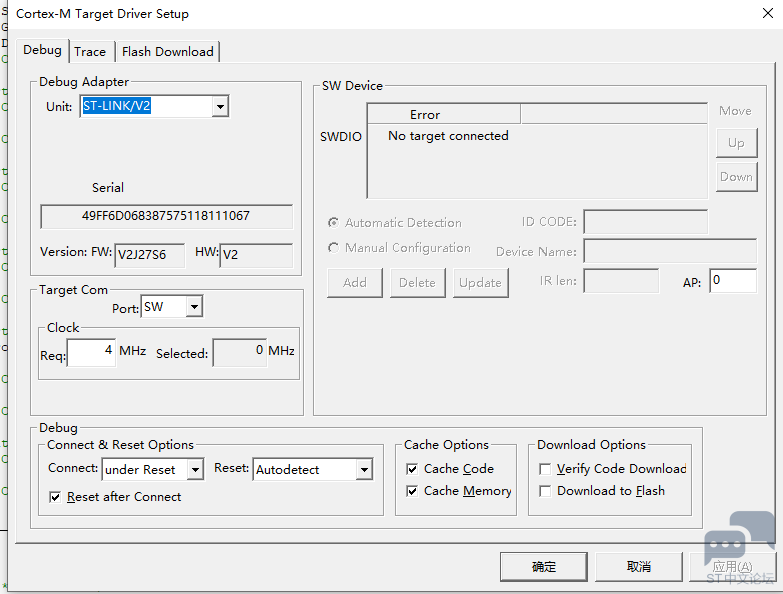This screenshot has height=594, width=783.
Task: Uncheck the Cache Memory option
Action: (413, 491)
